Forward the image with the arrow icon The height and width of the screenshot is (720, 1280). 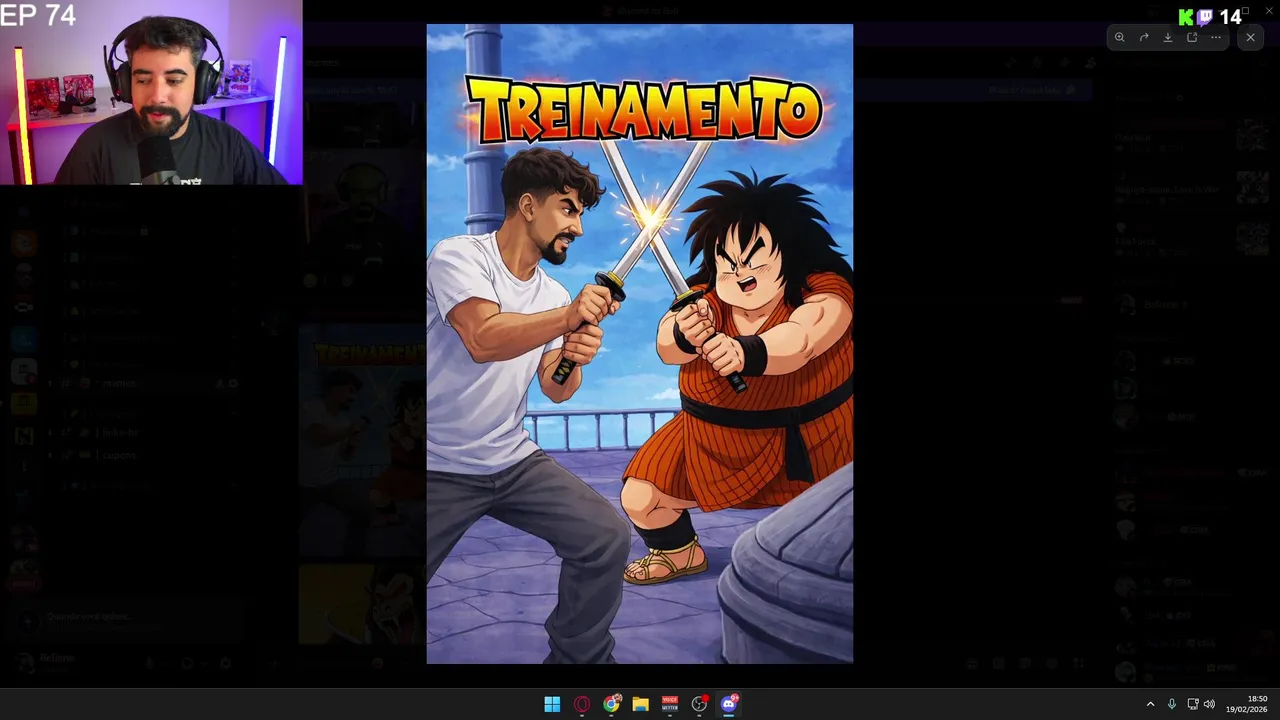coord(1144,37)
